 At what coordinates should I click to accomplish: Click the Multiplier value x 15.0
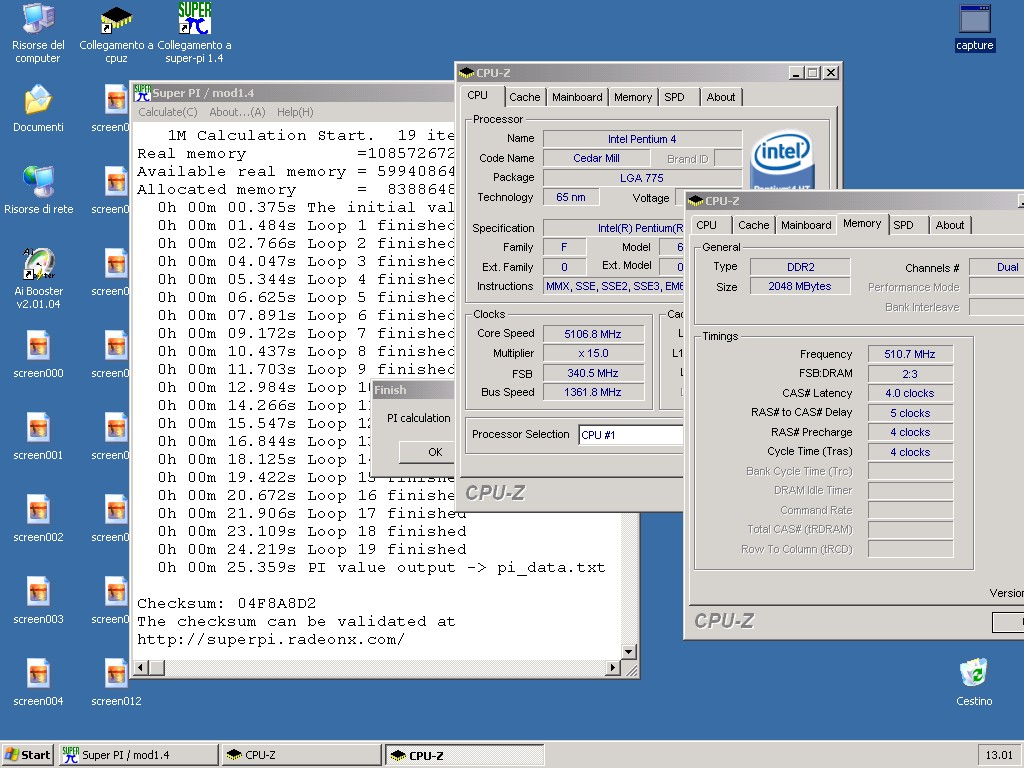pos(593,353)
